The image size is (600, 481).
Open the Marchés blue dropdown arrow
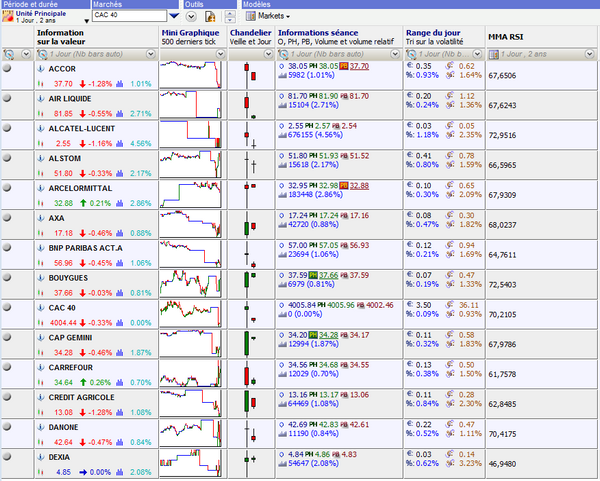coord(174,16)
